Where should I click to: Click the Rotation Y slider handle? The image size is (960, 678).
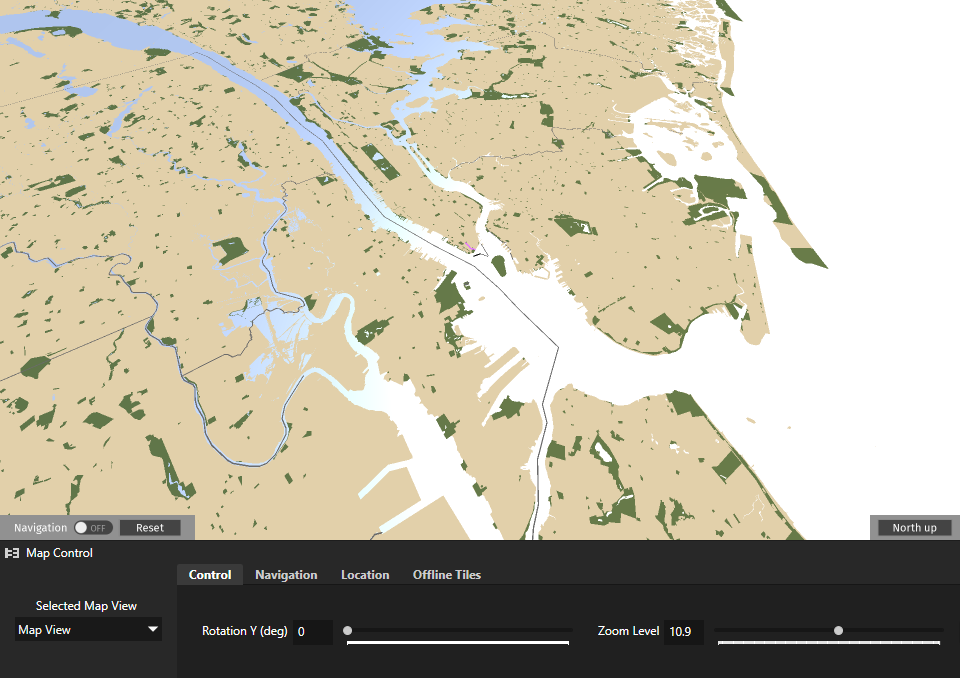(347, 630)
